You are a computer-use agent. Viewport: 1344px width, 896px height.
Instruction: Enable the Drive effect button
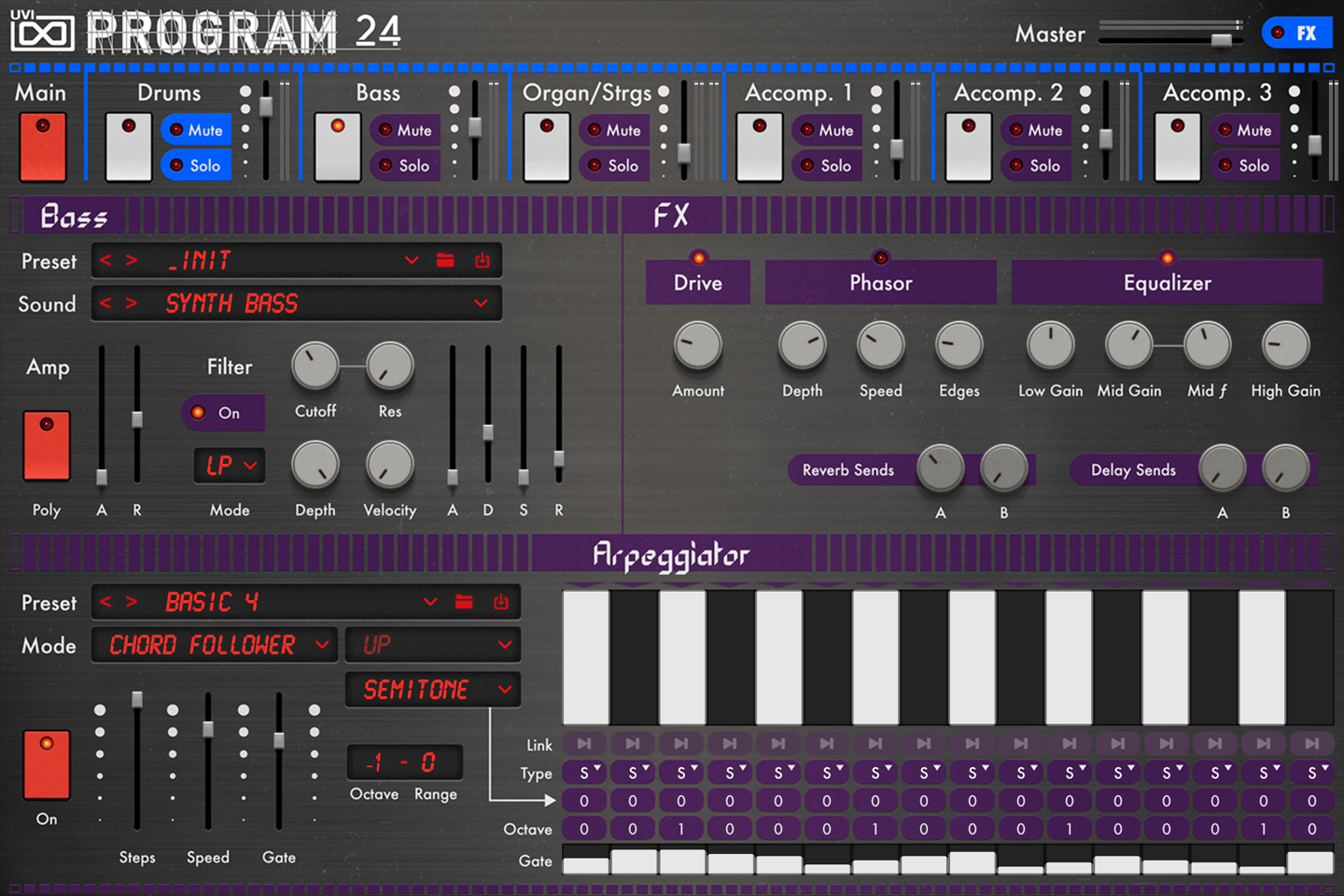pos(697,282)
